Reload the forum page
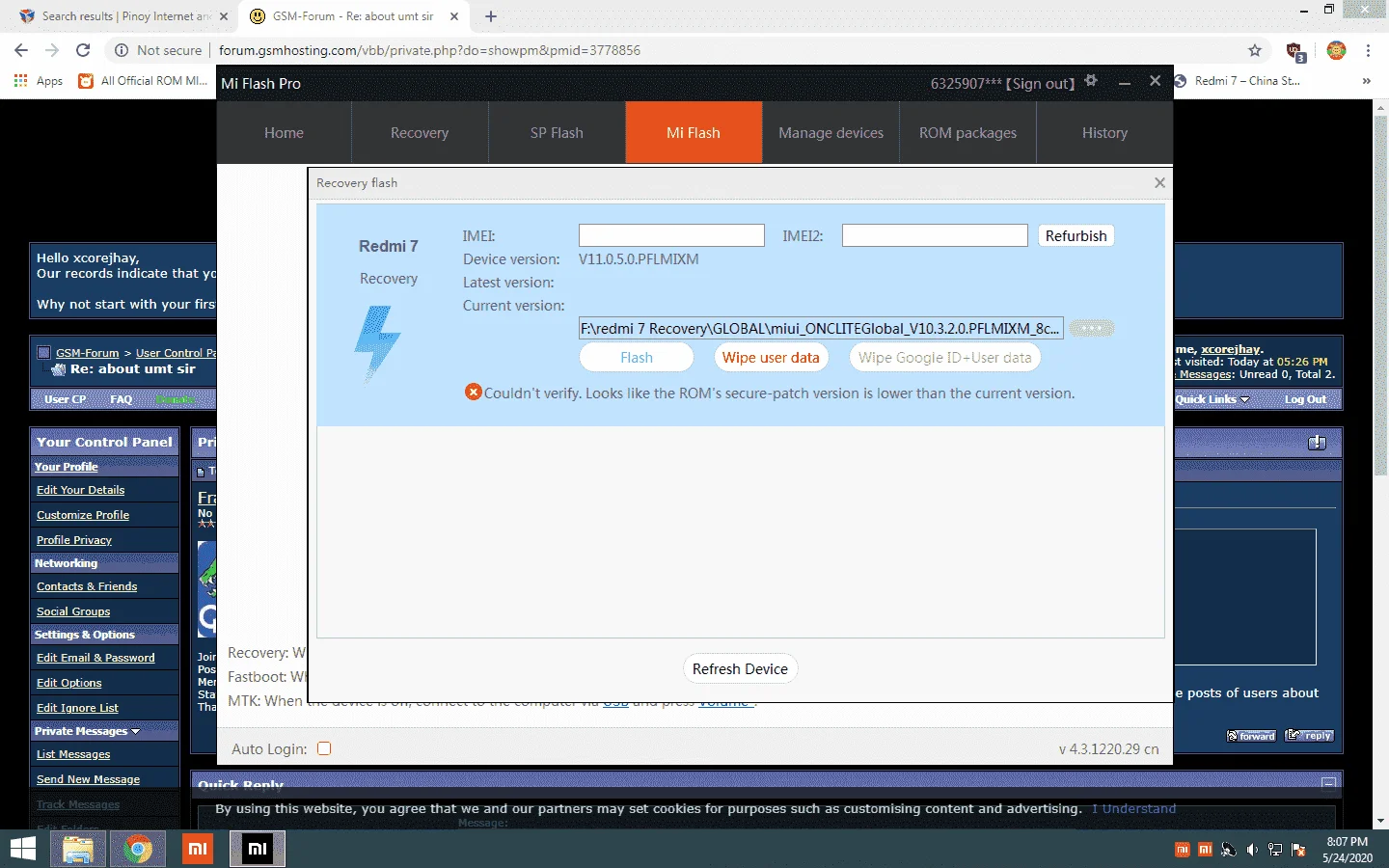The width and height of the screenshot is (1389, 868). 83,50
